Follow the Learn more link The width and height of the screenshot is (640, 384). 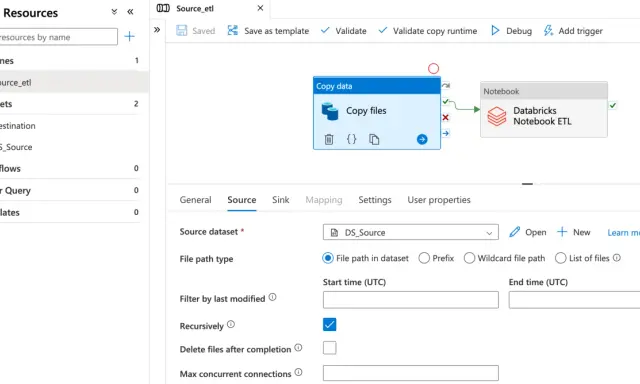623,233
